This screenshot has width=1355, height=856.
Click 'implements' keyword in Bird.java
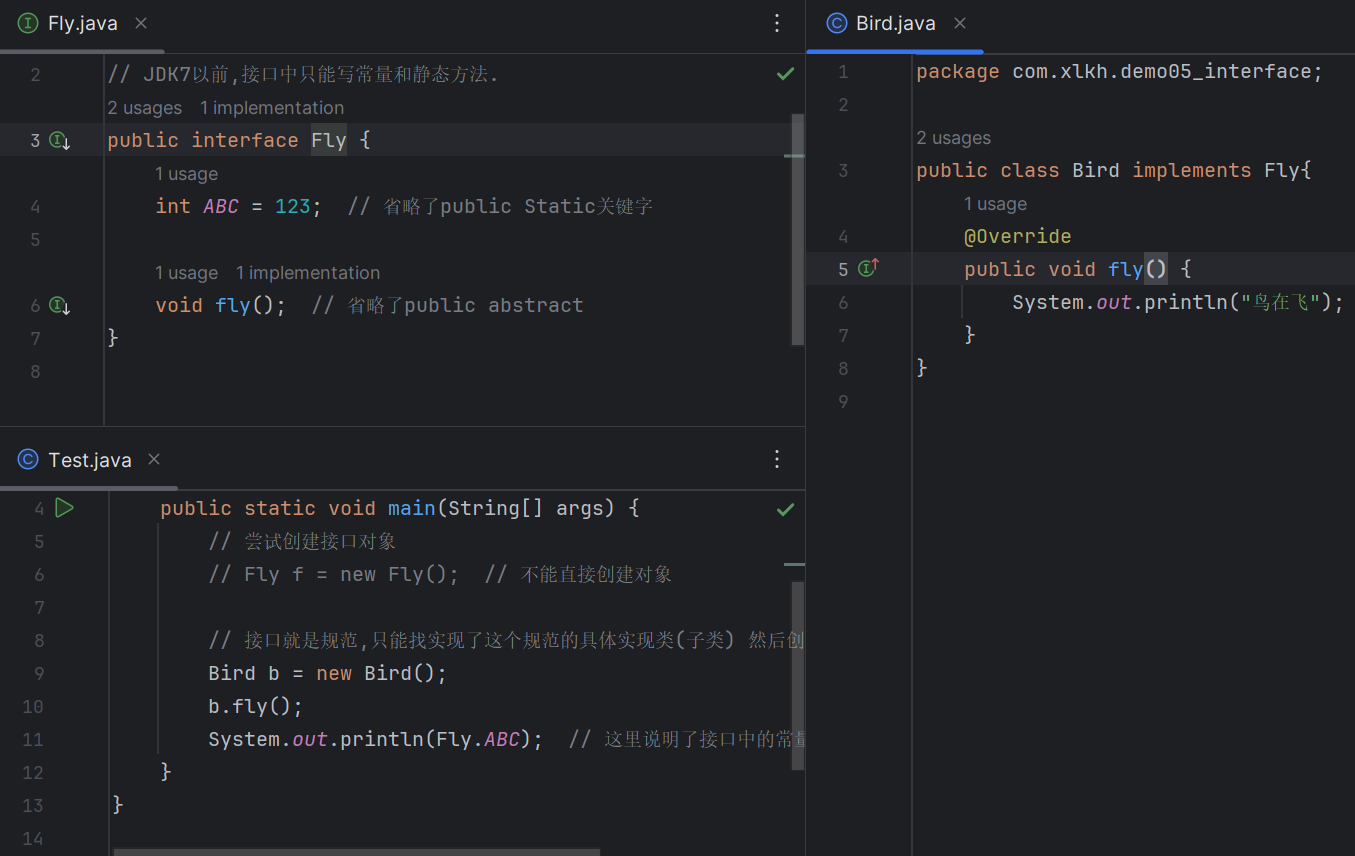pos(1192,170)
